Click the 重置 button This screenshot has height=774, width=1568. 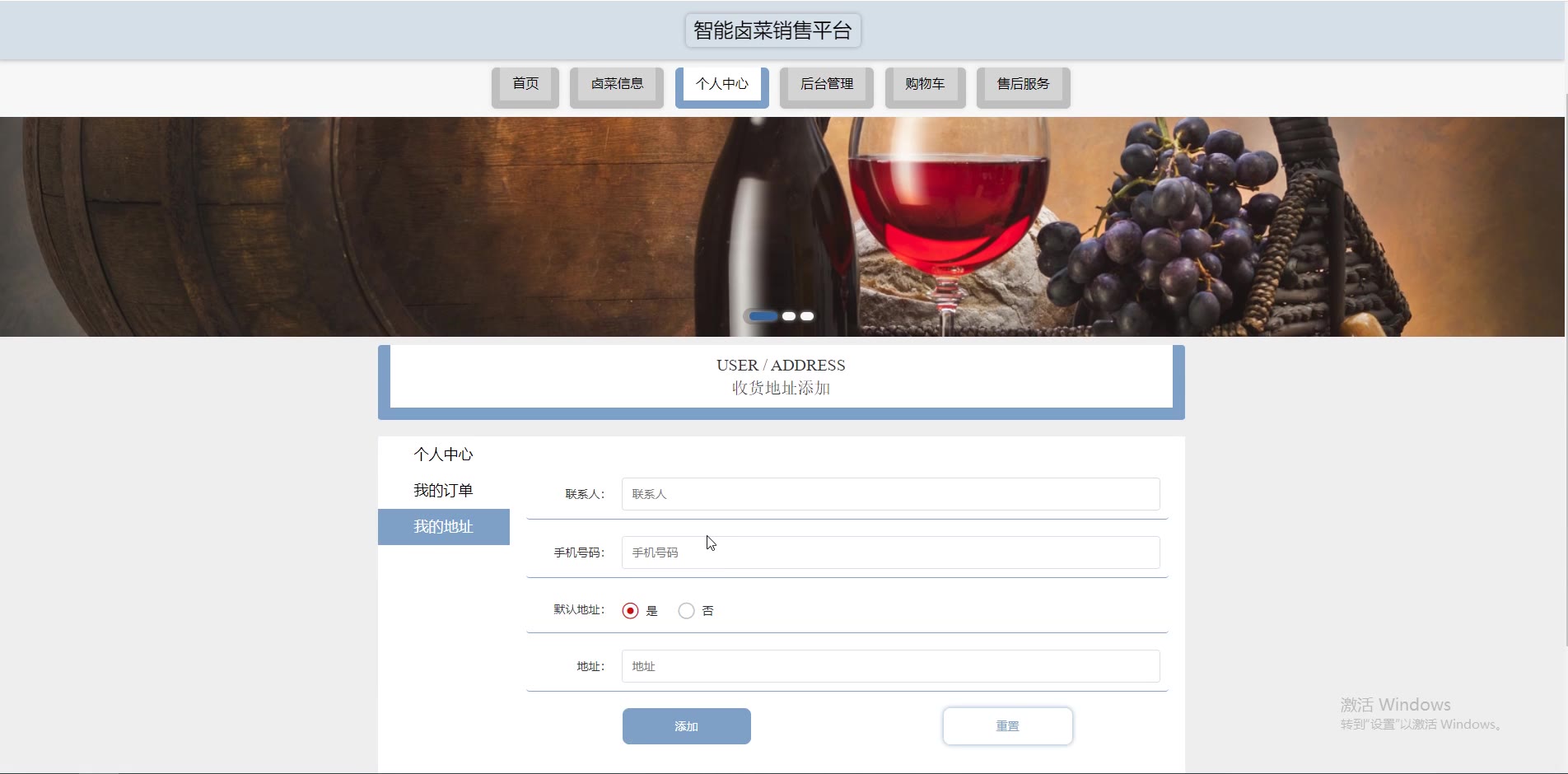click(1007, 726)
